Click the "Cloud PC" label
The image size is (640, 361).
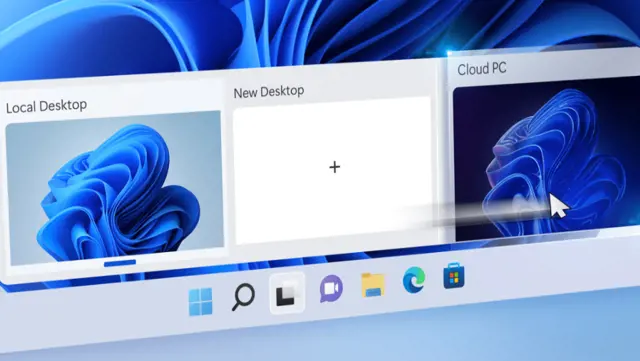coord(482,69)
